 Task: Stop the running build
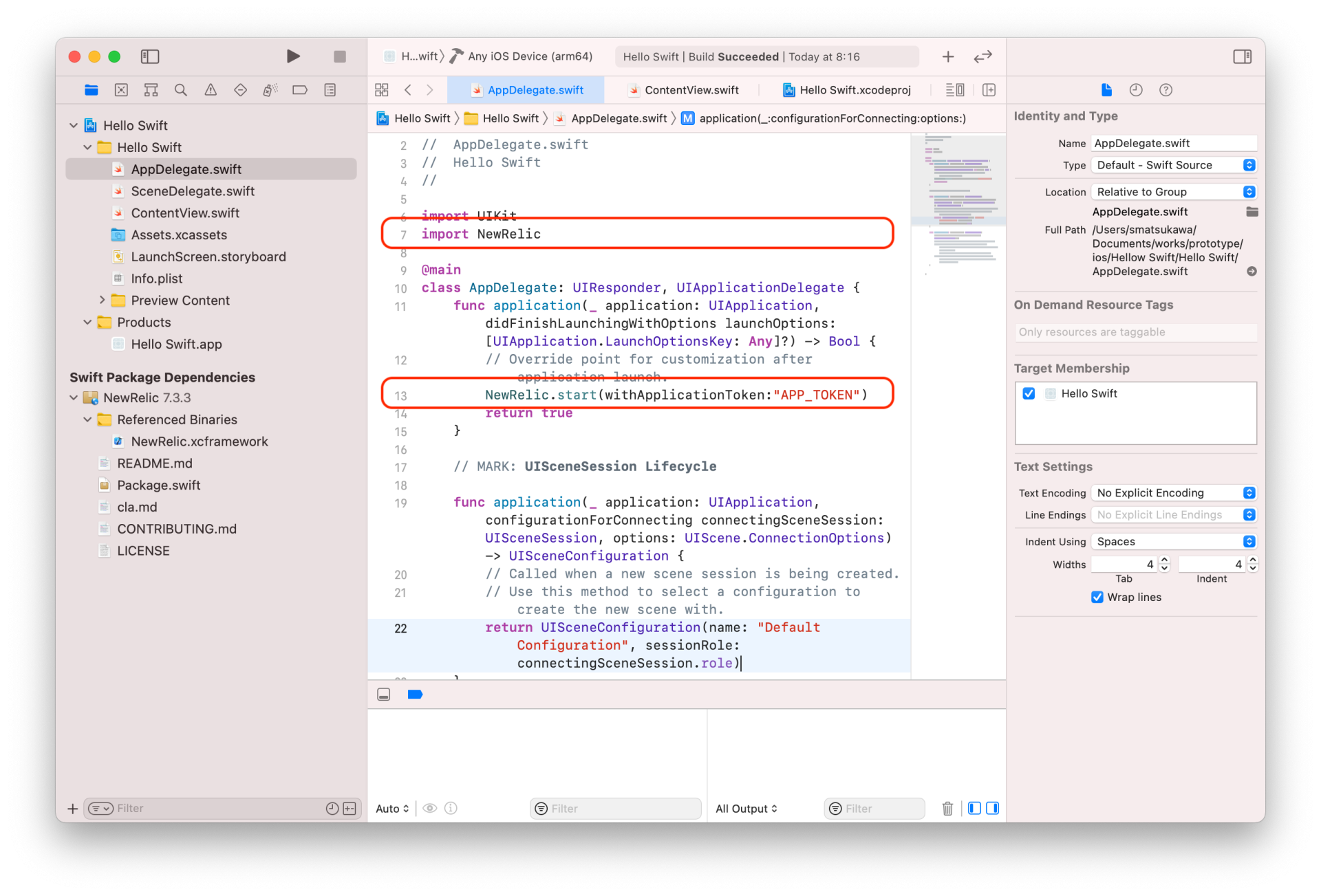[339, 56]
